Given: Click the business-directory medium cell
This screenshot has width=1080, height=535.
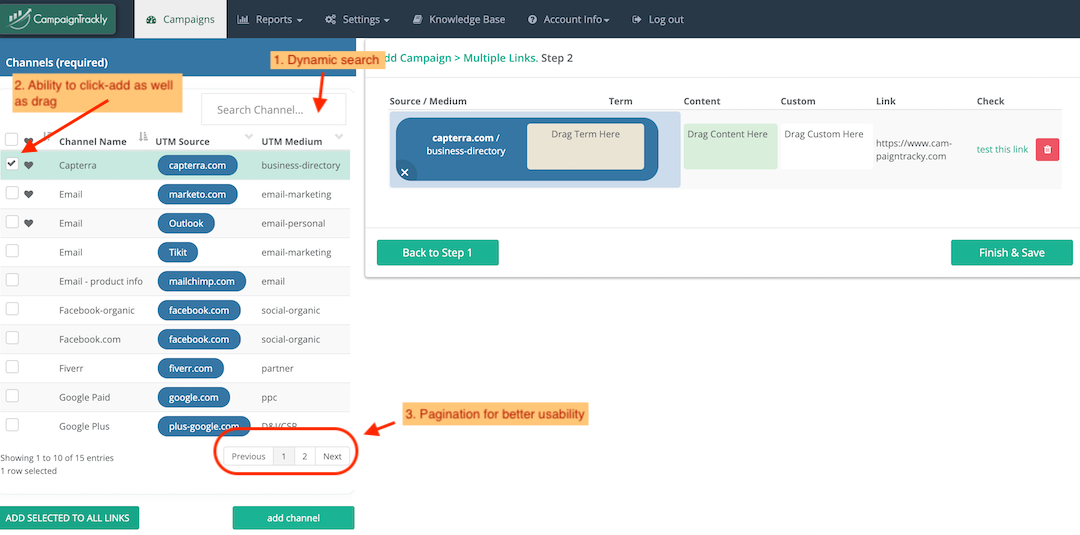Looking at the screenshot, I should point(301,165).
